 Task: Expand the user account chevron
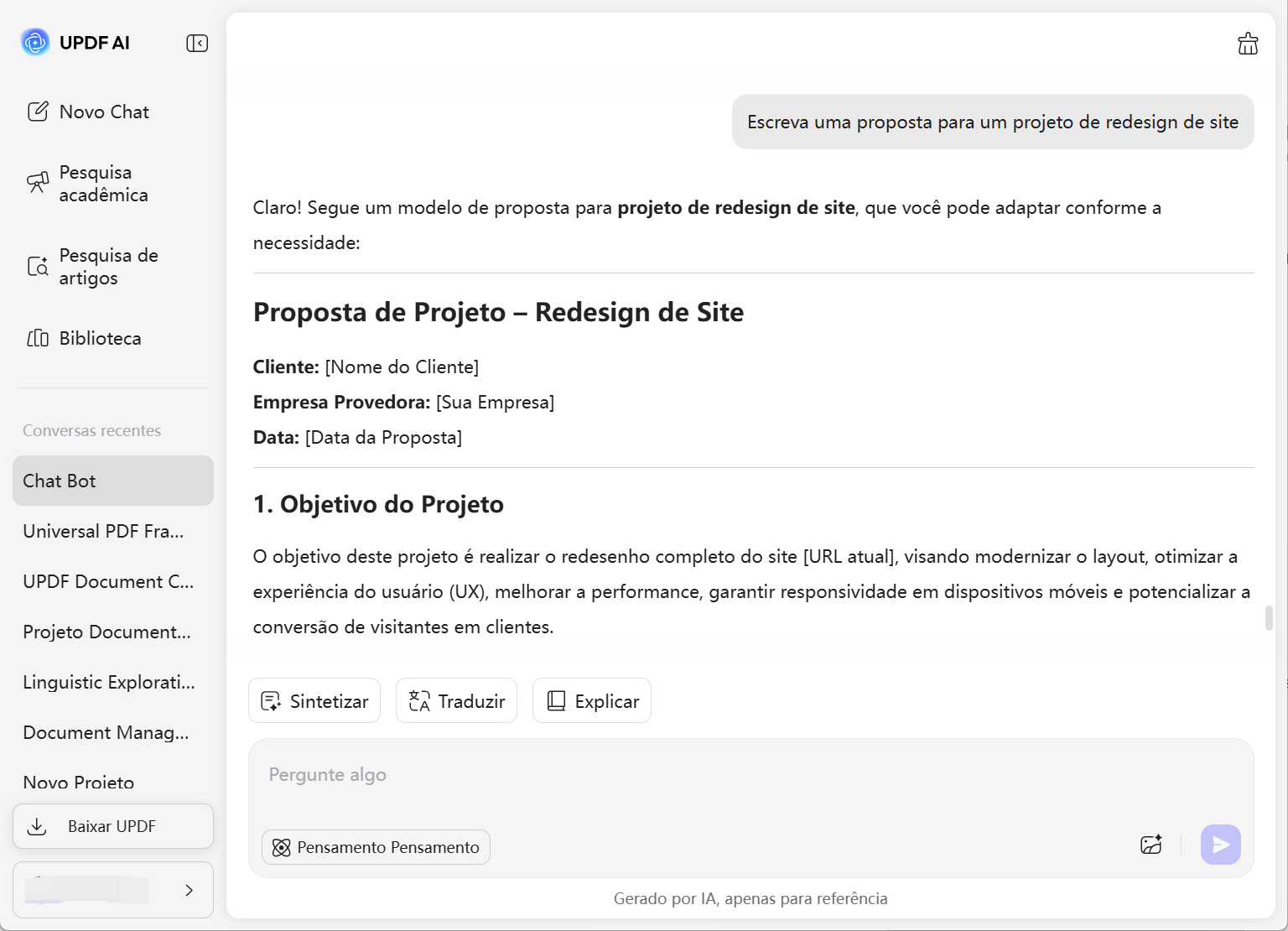click(x=189, y=890)
